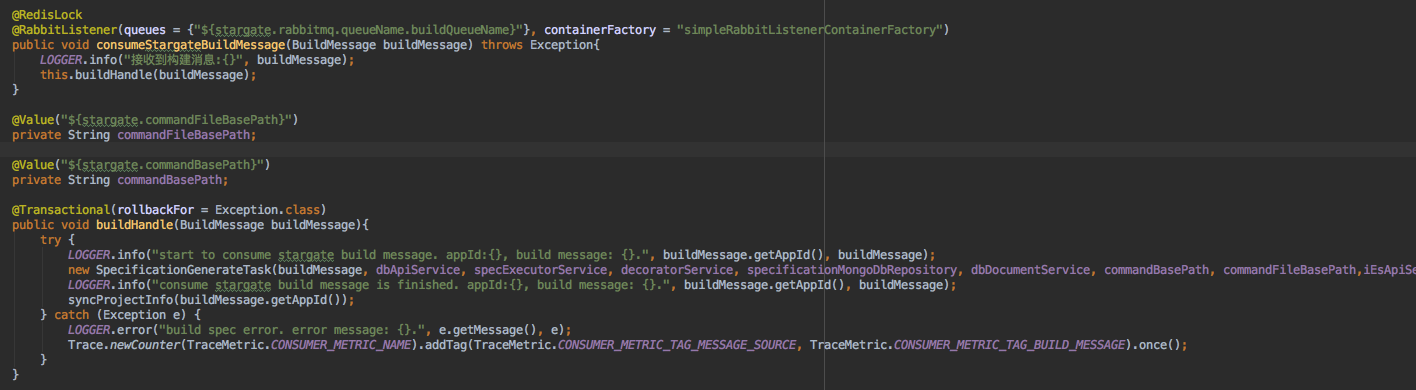The width and height of the screenshot is (1416, 390).
Task: Click the containerFactory attribute name
Action: [x=600, y=30]
